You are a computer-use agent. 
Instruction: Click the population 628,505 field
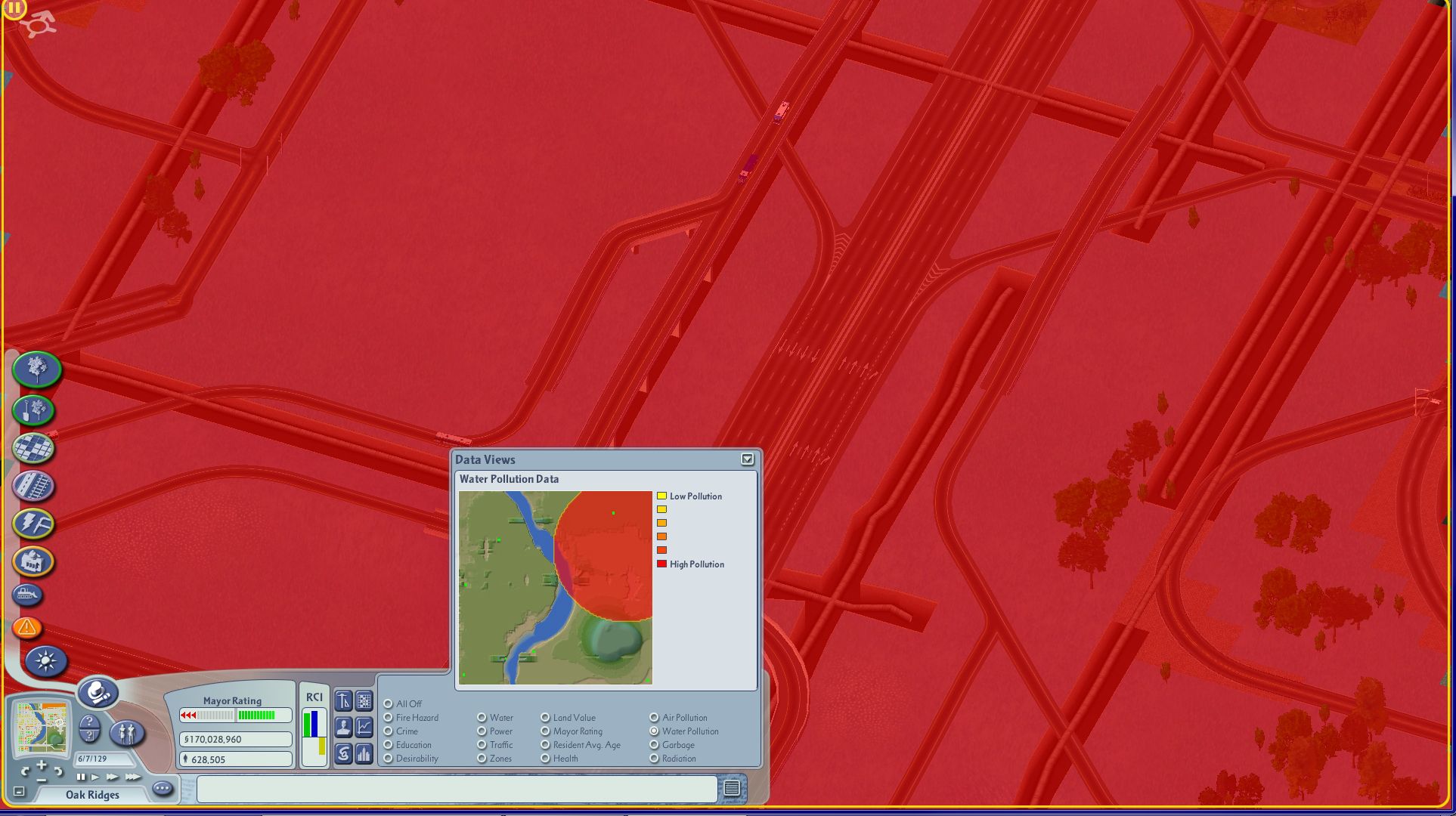[x=235, y=759]
